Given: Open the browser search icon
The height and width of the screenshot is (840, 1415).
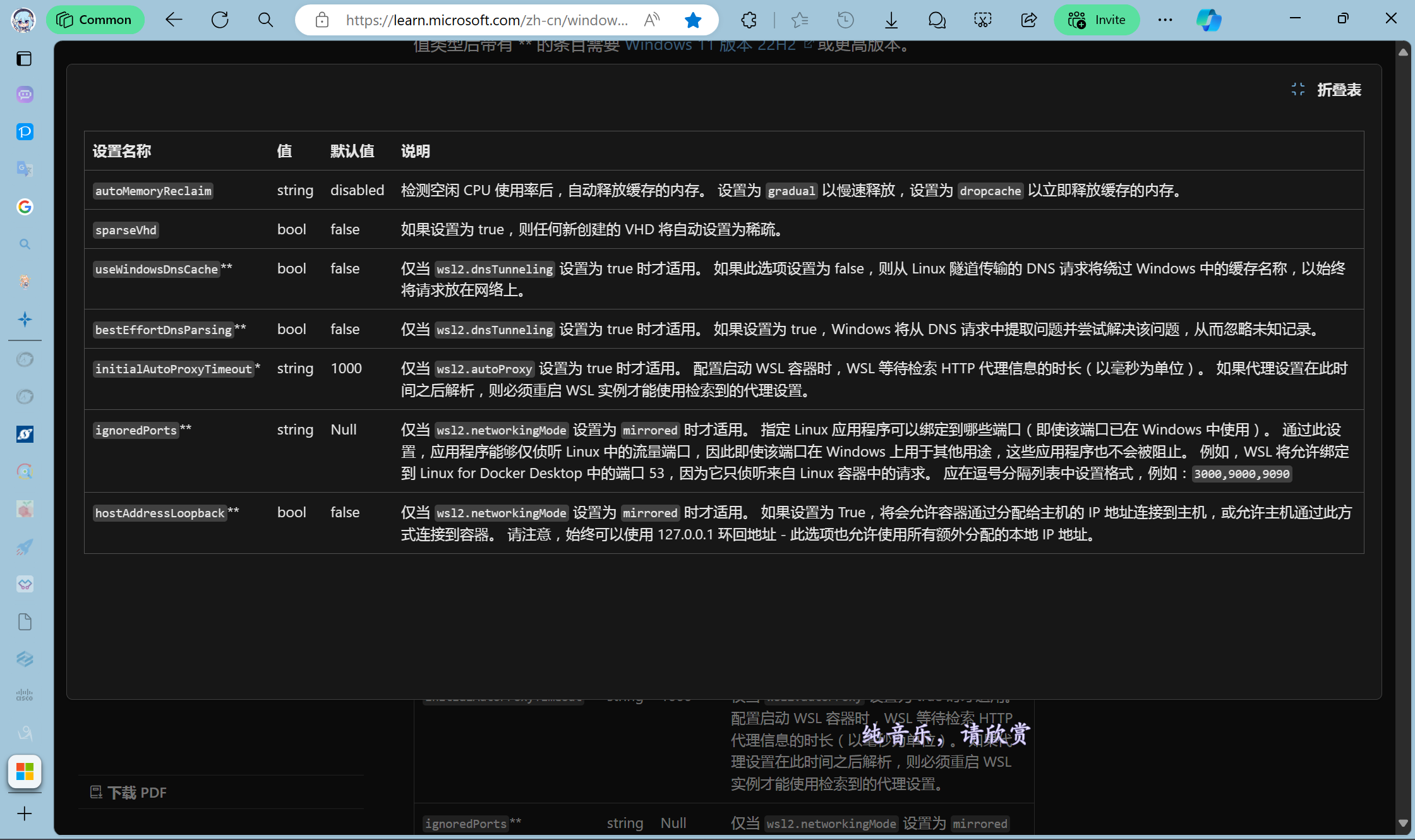Looking at the screenshot, I should pos(266,20).
